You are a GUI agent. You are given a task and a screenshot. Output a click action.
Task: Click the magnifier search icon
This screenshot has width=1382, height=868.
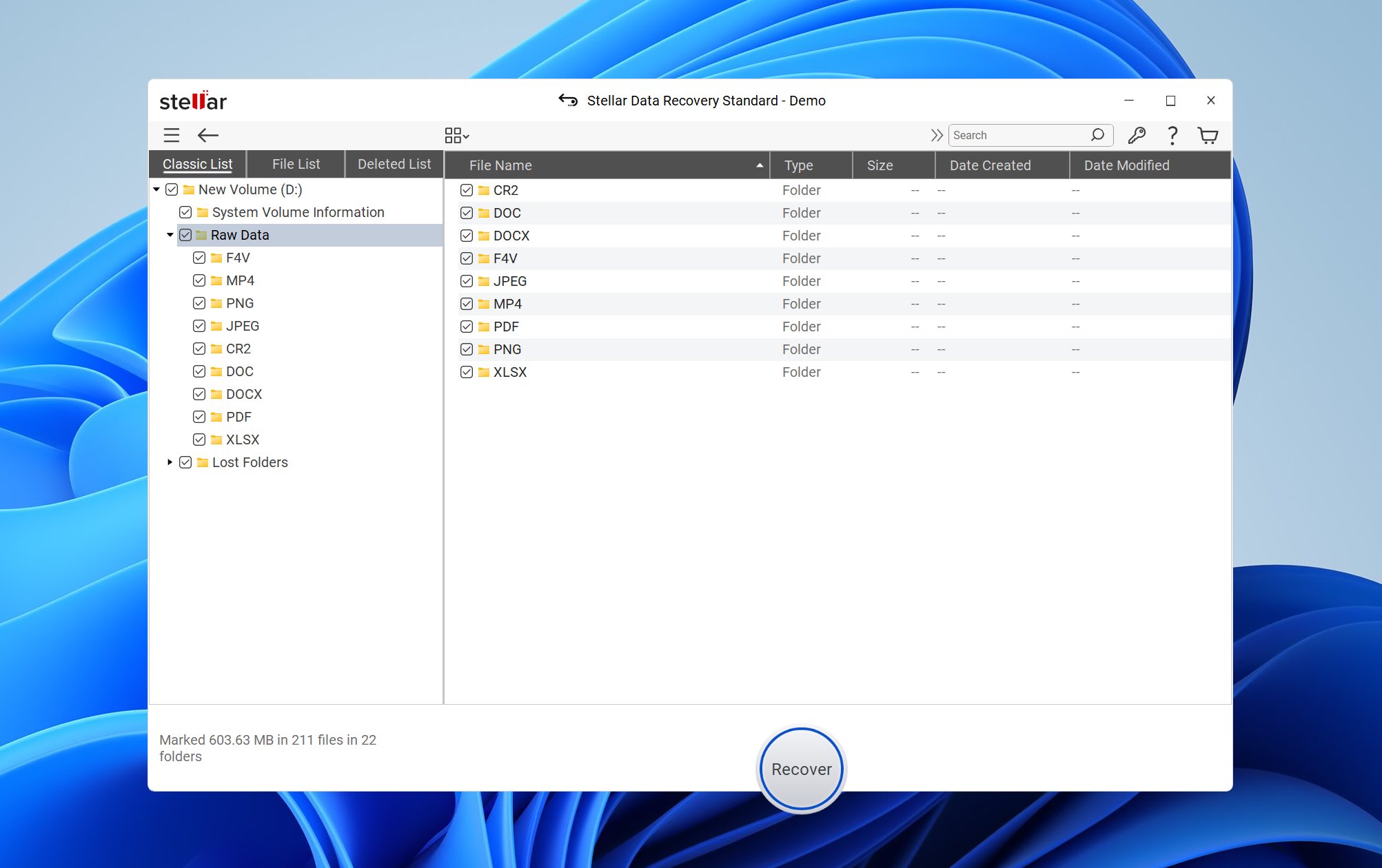[1097, 135]
